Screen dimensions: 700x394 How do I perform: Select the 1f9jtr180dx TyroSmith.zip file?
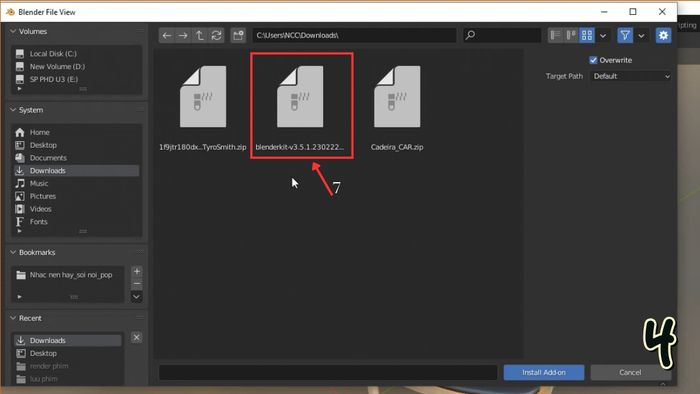pos(203,107)
